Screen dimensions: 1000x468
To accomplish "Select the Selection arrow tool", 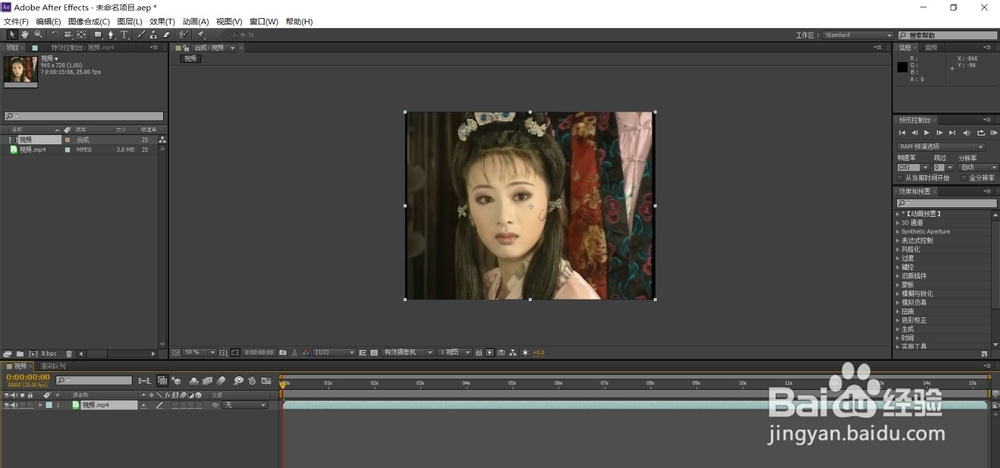I will coord(12,34).
